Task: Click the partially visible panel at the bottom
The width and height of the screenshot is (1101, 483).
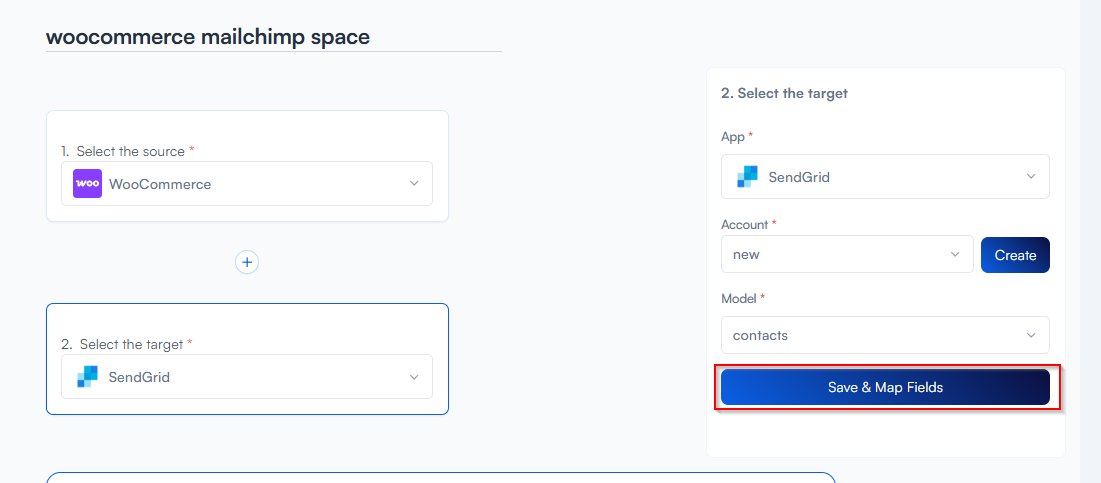Action: click(440, 477)
